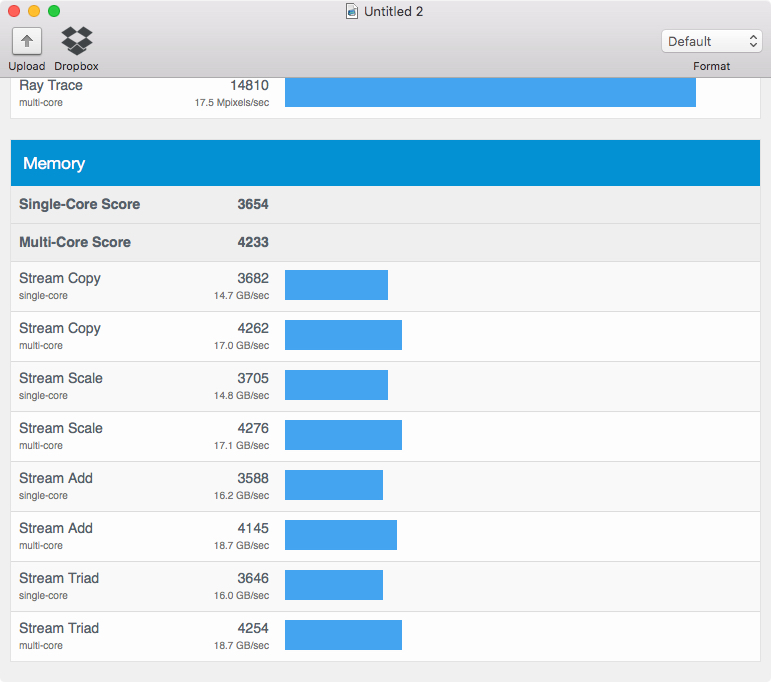
Task: Click the 14.7 GB/sec value
Action: tap(241, 296)
